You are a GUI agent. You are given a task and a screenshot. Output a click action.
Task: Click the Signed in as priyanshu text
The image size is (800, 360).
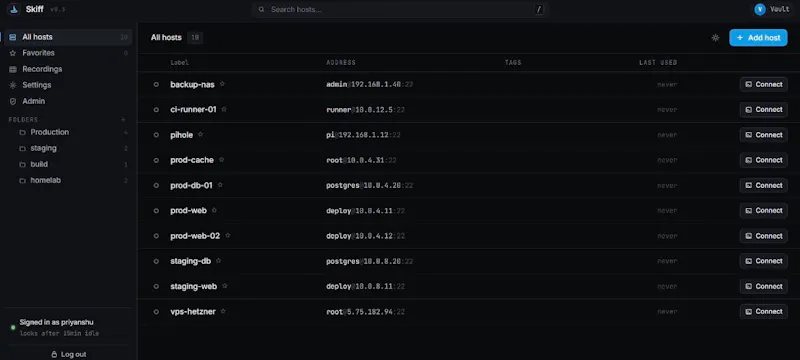click(57, 322)
